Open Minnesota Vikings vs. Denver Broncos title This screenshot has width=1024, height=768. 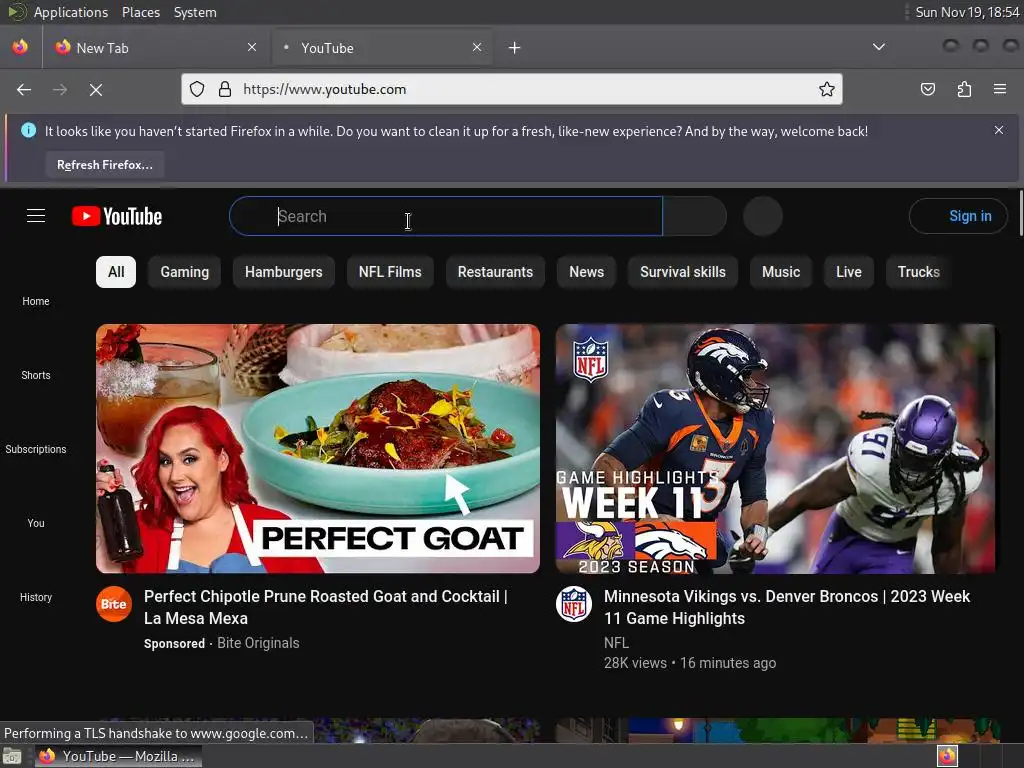coord(787,607)
